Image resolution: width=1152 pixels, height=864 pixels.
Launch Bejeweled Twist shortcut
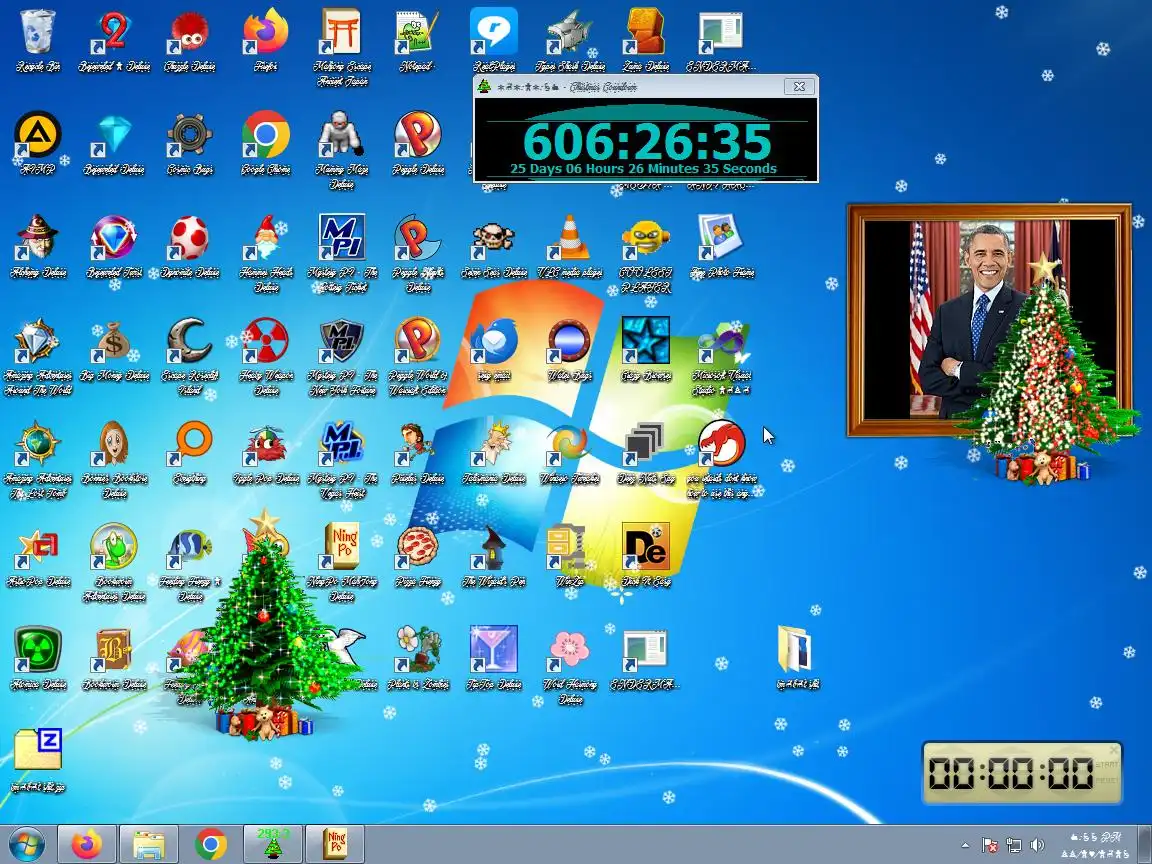(x=114, y=246)
